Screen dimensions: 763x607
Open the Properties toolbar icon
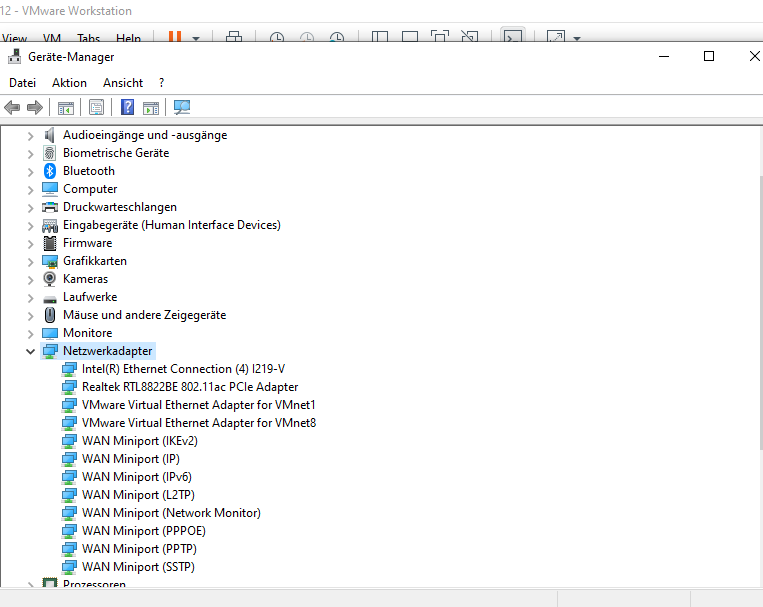(96, 107)
